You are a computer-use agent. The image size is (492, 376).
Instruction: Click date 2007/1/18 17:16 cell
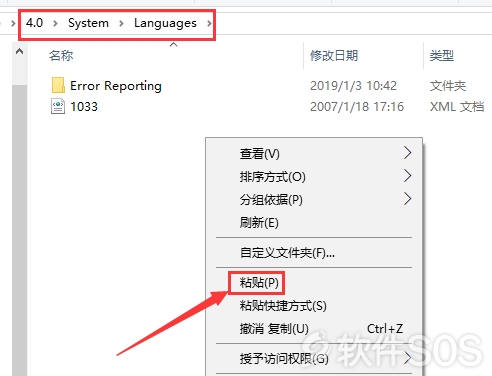coord(357,107)
